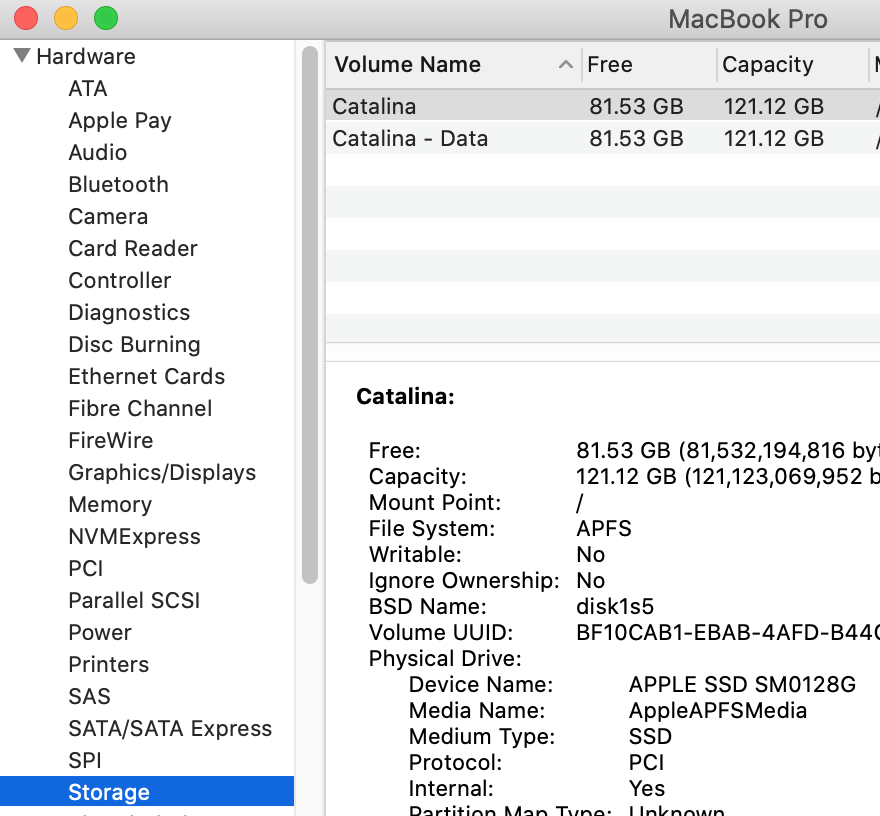Sort by the Capacity column header
This screenshot has width=880, height=816.
pyautogui.click(x=767, y=65)
